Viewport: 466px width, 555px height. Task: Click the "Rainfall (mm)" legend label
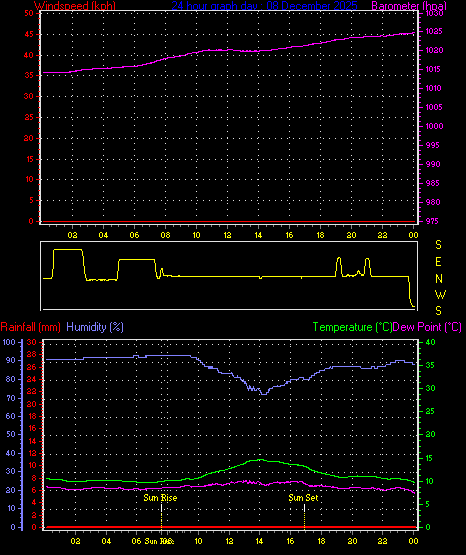[30, 327]
